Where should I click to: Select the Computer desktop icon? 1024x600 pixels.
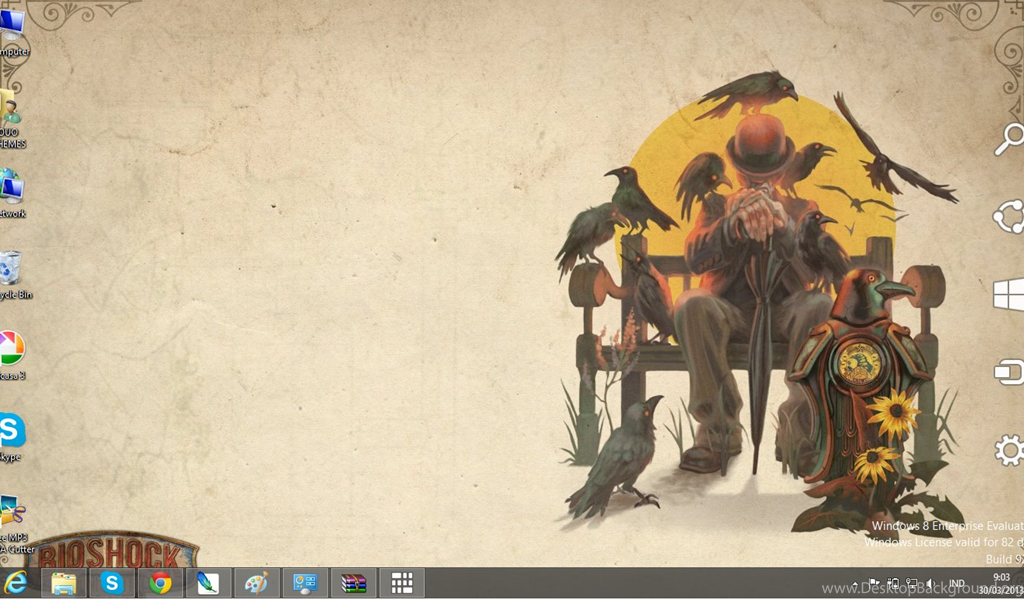coord(13,33)
